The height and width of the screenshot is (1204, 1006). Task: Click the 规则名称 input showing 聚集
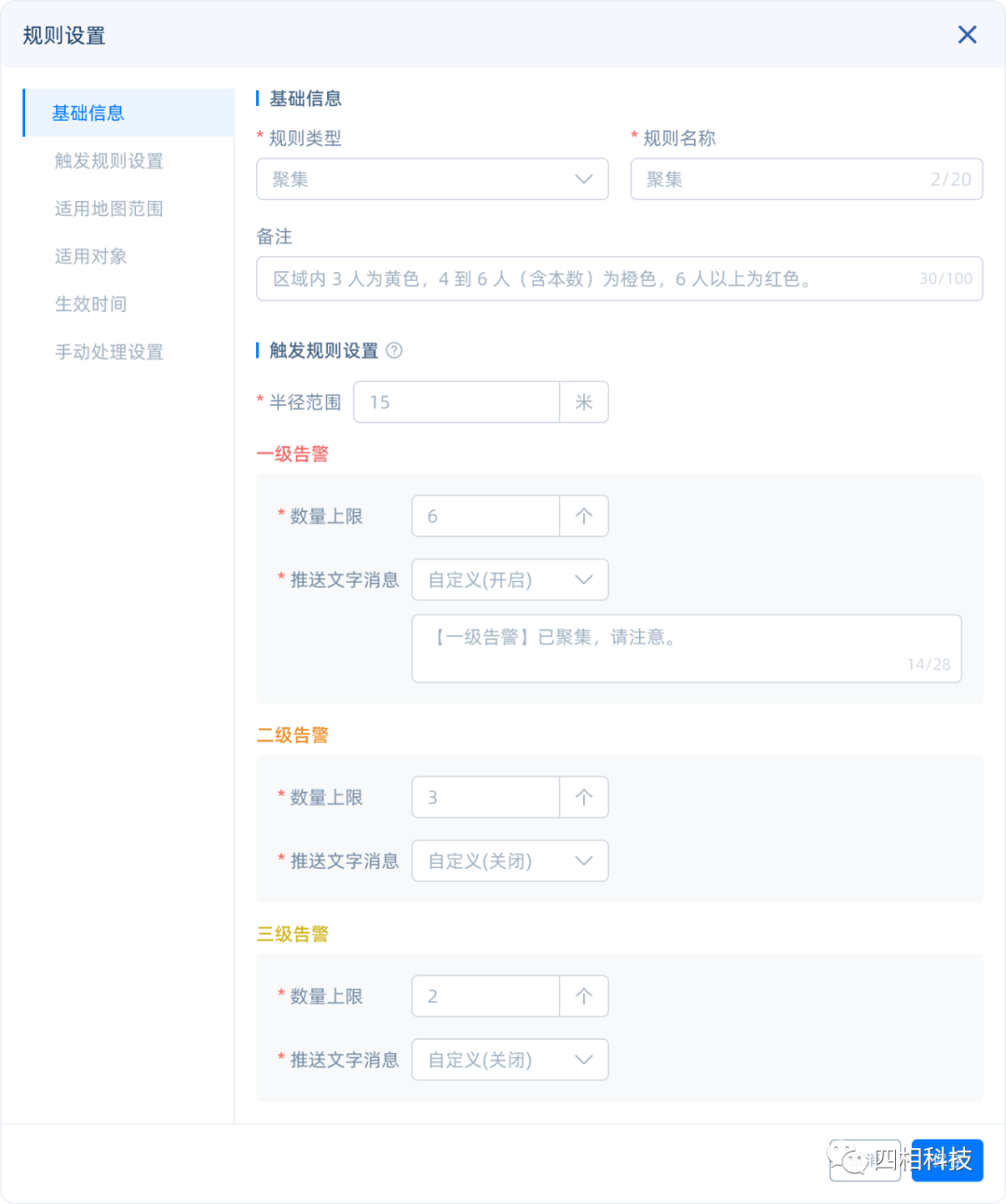tap(806, 179)
